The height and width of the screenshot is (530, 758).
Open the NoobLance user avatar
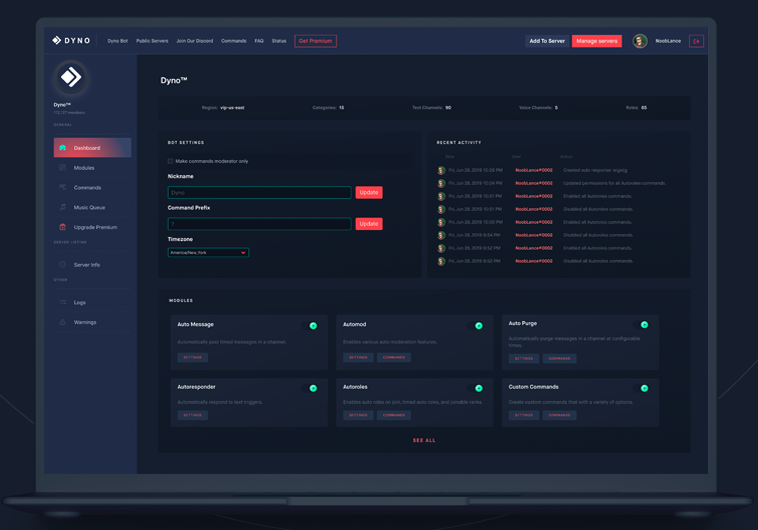click(640, 41)
